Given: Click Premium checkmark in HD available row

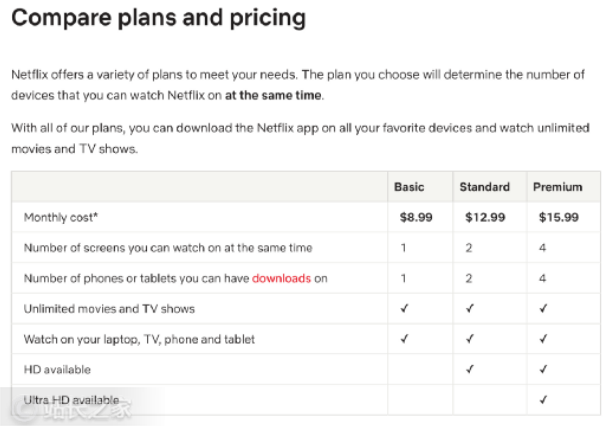Looking at the screenshot, I should point(543,369).
